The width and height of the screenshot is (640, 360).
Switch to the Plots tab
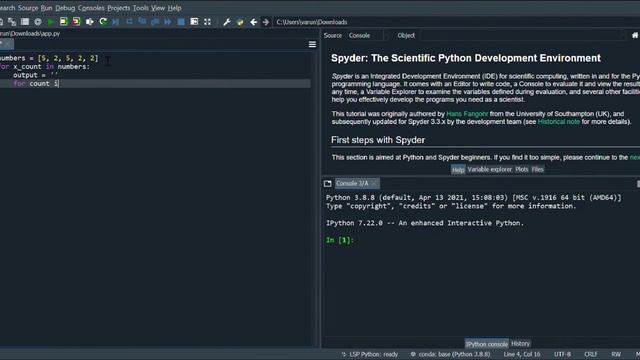pyautogui.click(x=522, y=169)
